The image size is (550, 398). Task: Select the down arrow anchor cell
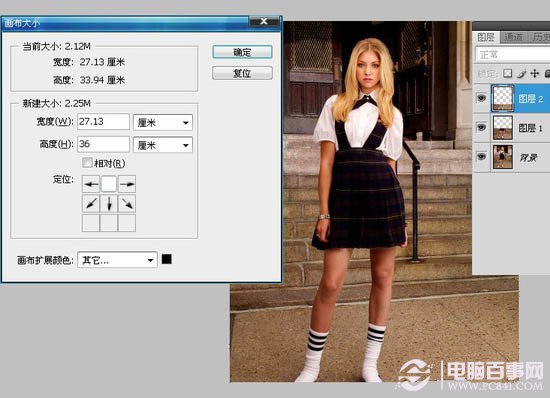109,203
